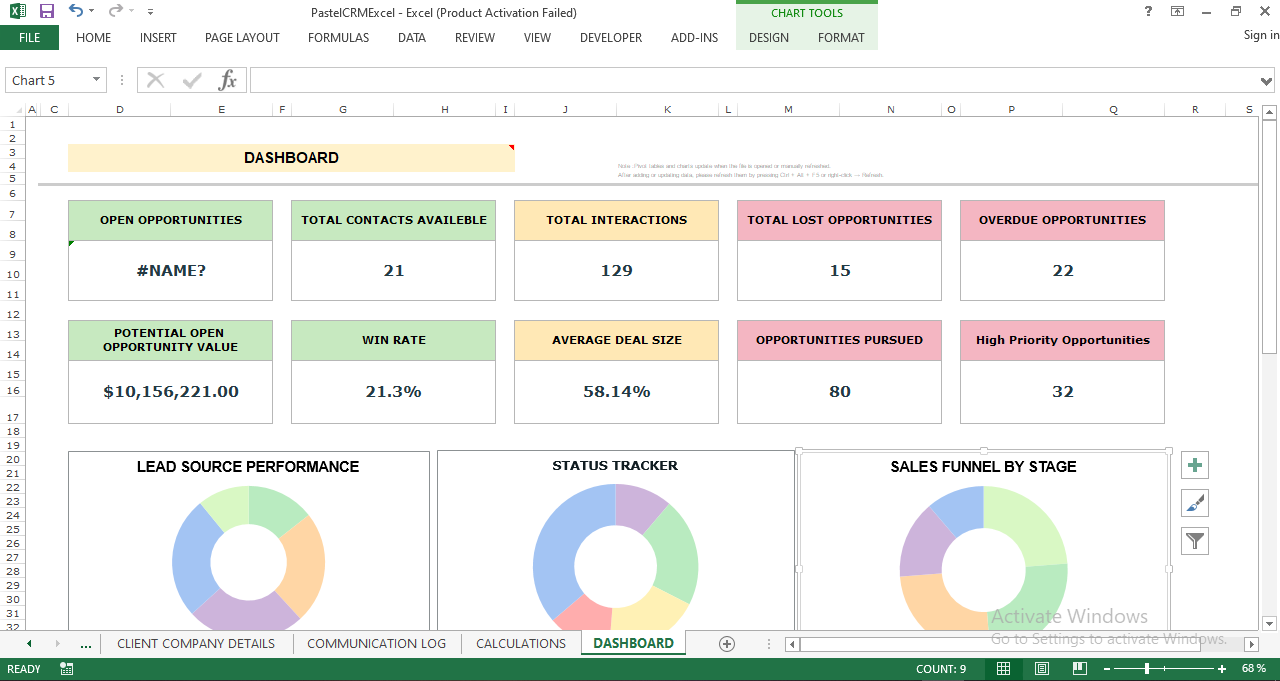Click the Chart Styles paintbrush button

click(1195, 503)
